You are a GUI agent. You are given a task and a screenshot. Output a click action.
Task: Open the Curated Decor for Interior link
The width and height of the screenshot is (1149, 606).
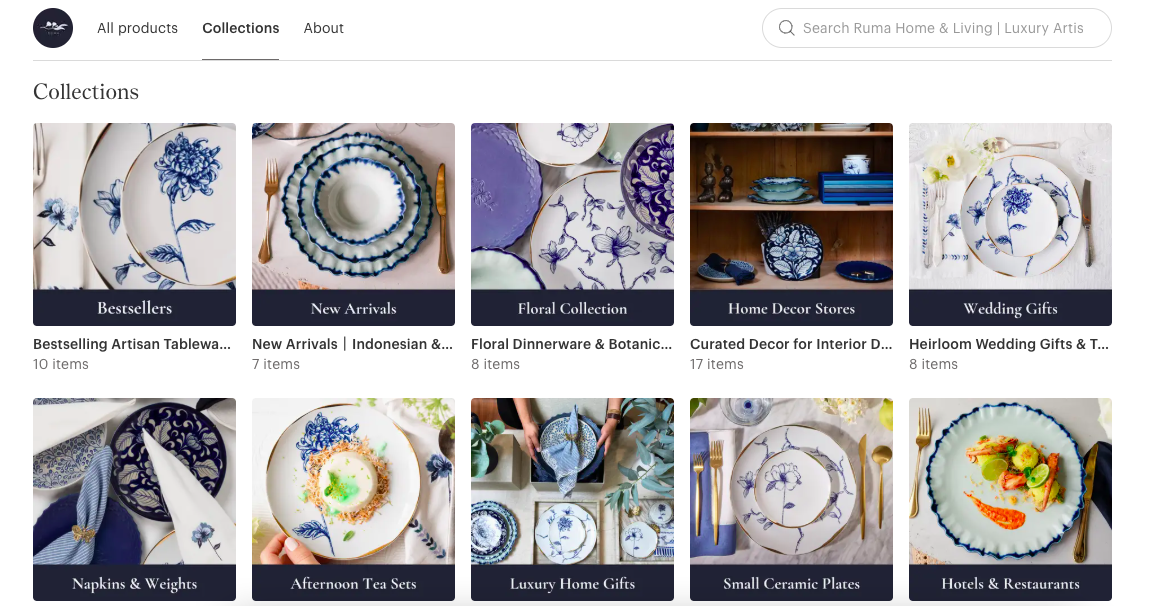[x=791, y=344]
